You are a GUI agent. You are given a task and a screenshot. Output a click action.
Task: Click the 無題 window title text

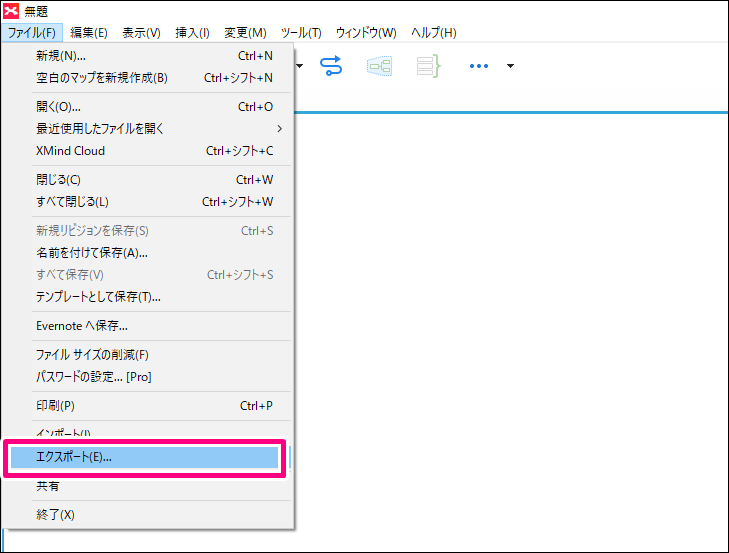click(x=36, y=11)
